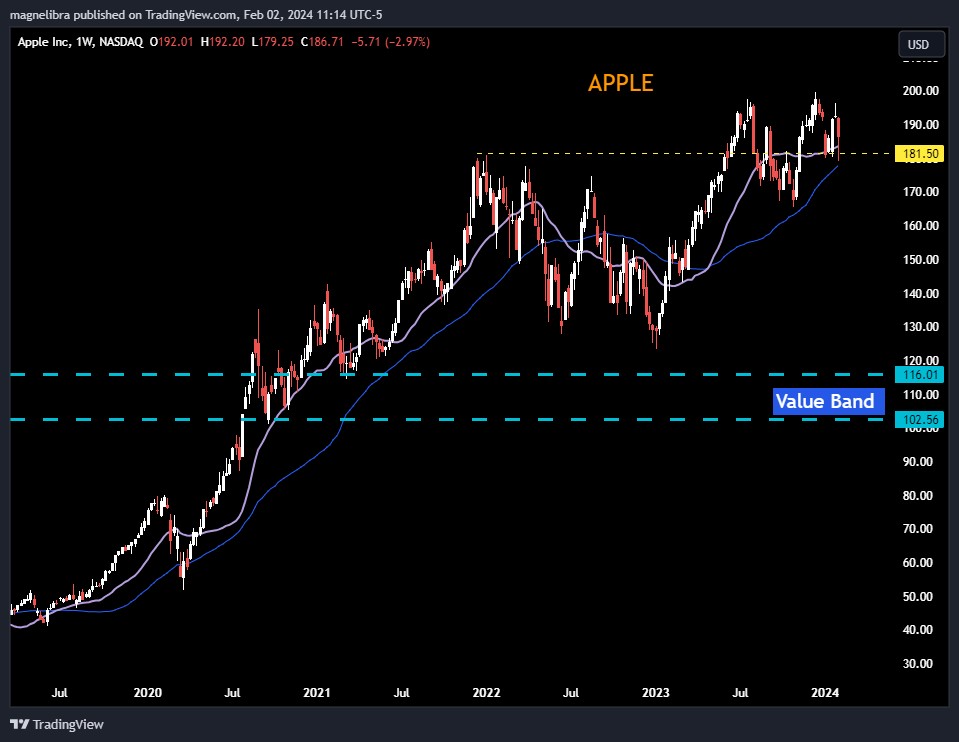Click the 2022 time axis label
959x742 pixels.
click(486, 692)
